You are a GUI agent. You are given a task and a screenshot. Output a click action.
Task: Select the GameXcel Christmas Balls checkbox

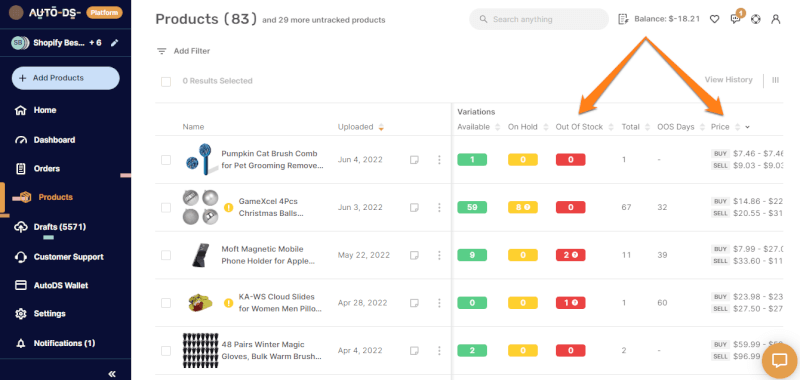[x=166, y=208]
